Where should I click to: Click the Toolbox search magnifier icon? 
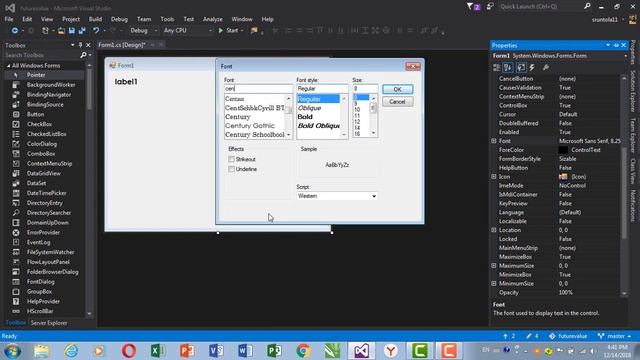83,55
